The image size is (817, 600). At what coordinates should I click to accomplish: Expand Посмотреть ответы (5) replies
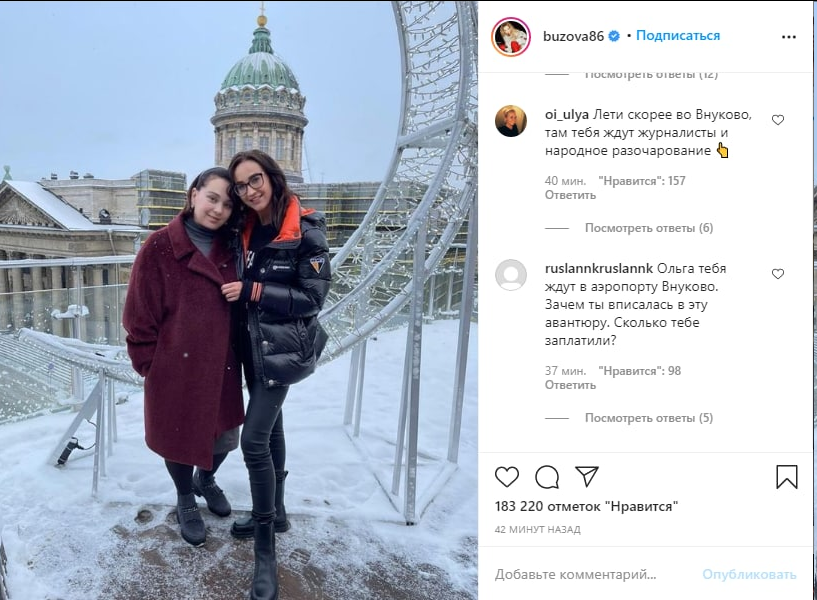click(x=649, y=418)
